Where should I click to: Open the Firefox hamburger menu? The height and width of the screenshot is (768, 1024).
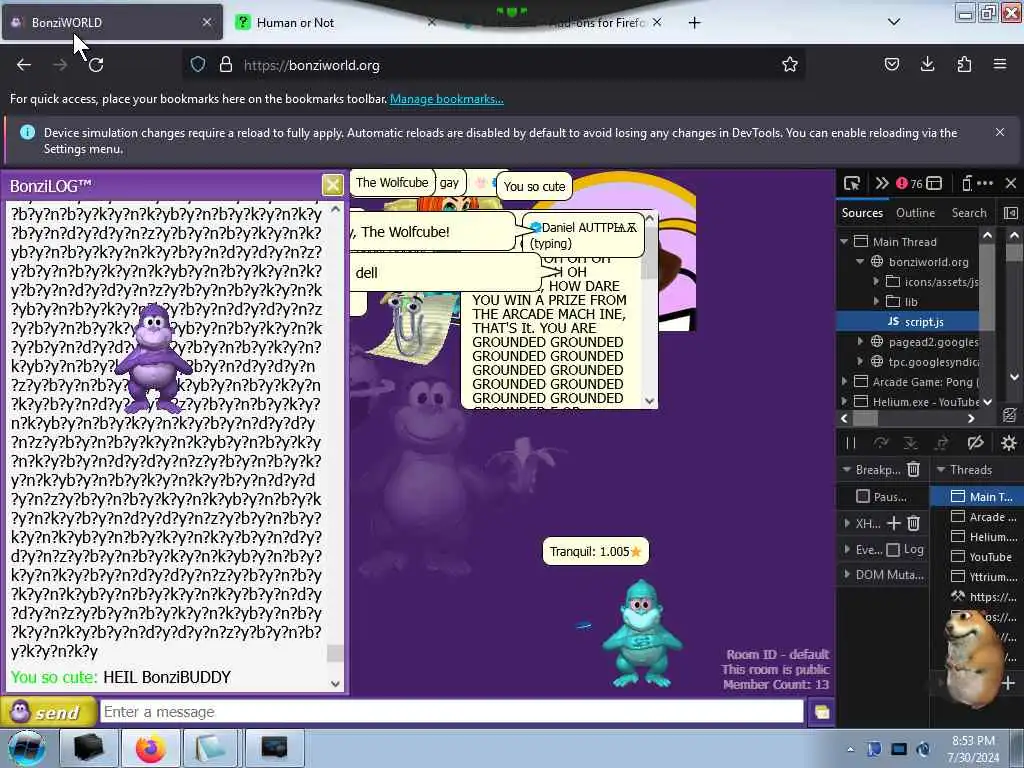pyautogui.click(x=1000, y=65)
